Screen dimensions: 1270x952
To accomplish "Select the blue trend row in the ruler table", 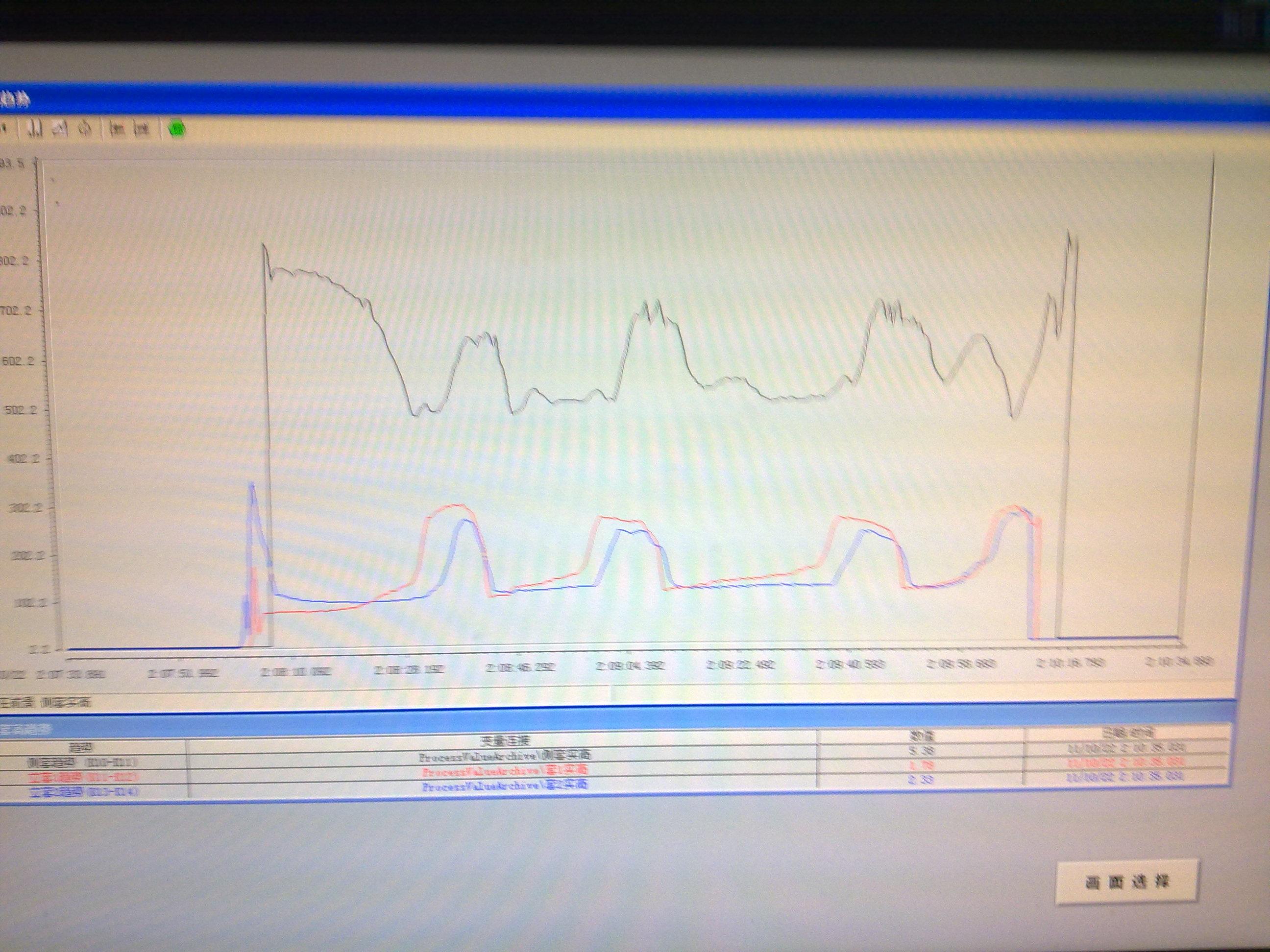I will pos(83,792).
